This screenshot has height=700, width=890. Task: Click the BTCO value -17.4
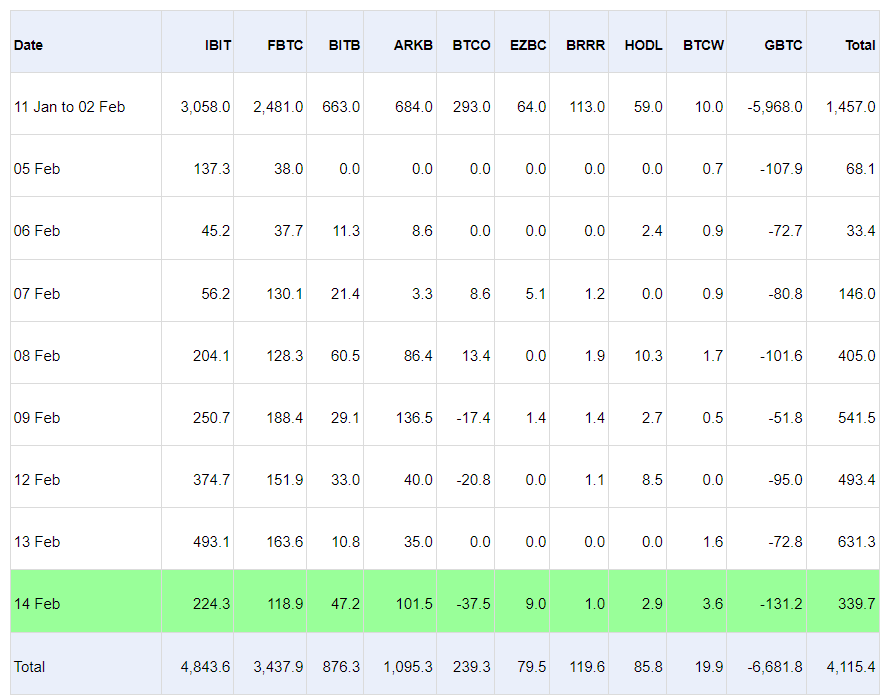click(473, 417)
